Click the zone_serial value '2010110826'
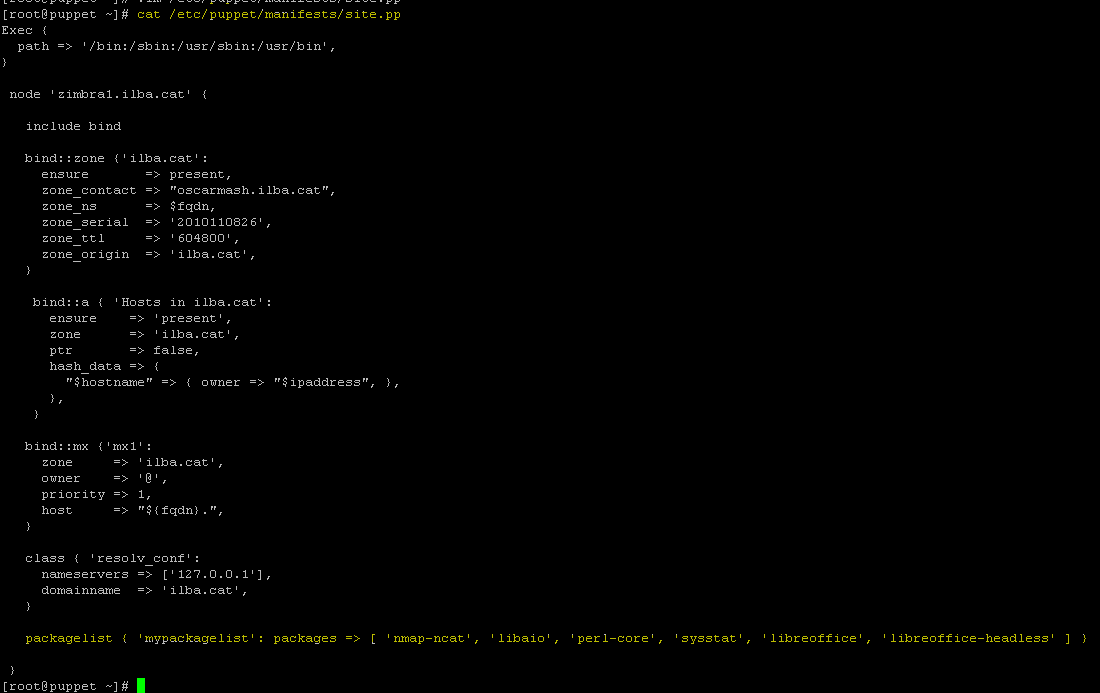The width and height of the screenshot is (1100, 693). [217, 222]
